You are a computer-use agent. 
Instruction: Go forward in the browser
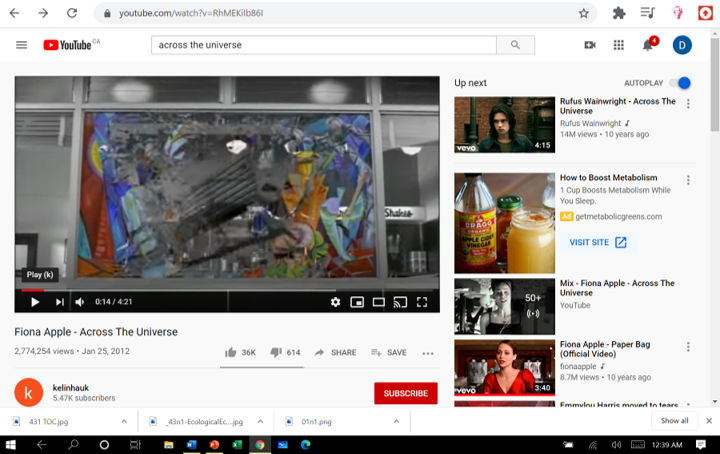(x=43, y=13)
